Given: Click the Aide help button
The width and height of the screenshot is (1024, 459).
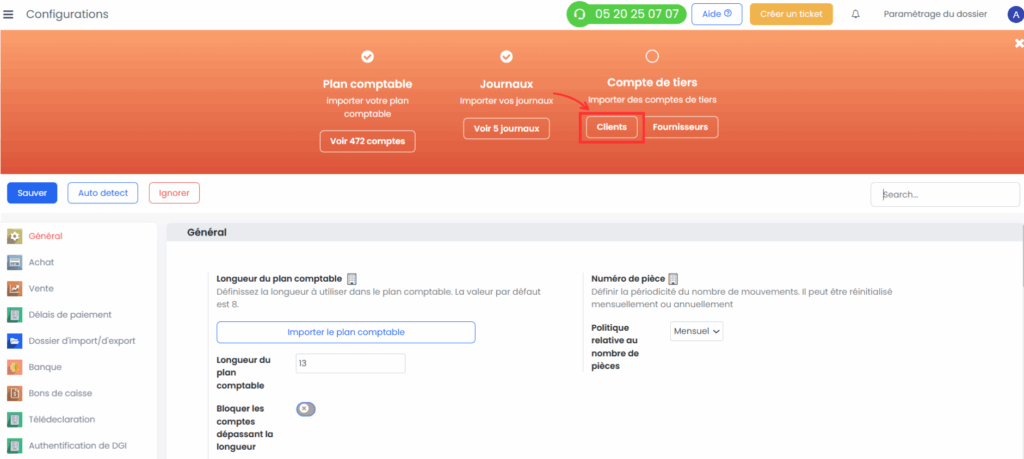Looking at the screenshot, I should [716, 14].
